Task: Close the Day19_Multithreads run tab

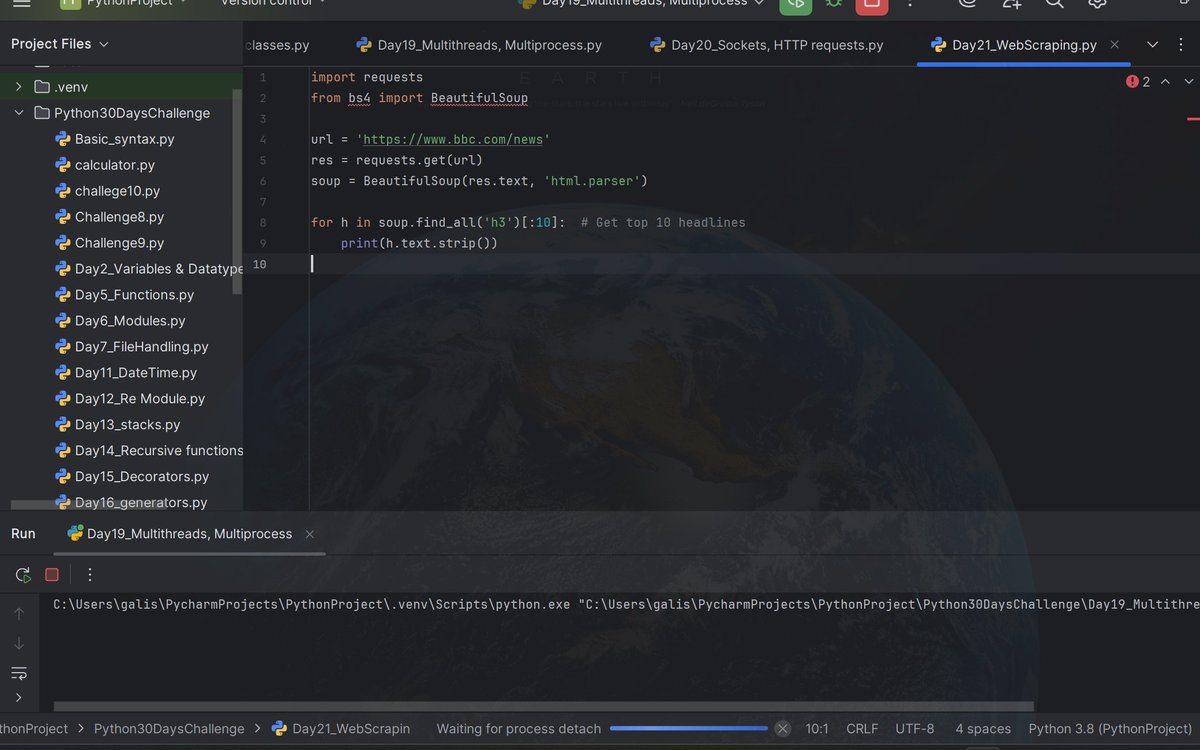Action: [310, 534]
